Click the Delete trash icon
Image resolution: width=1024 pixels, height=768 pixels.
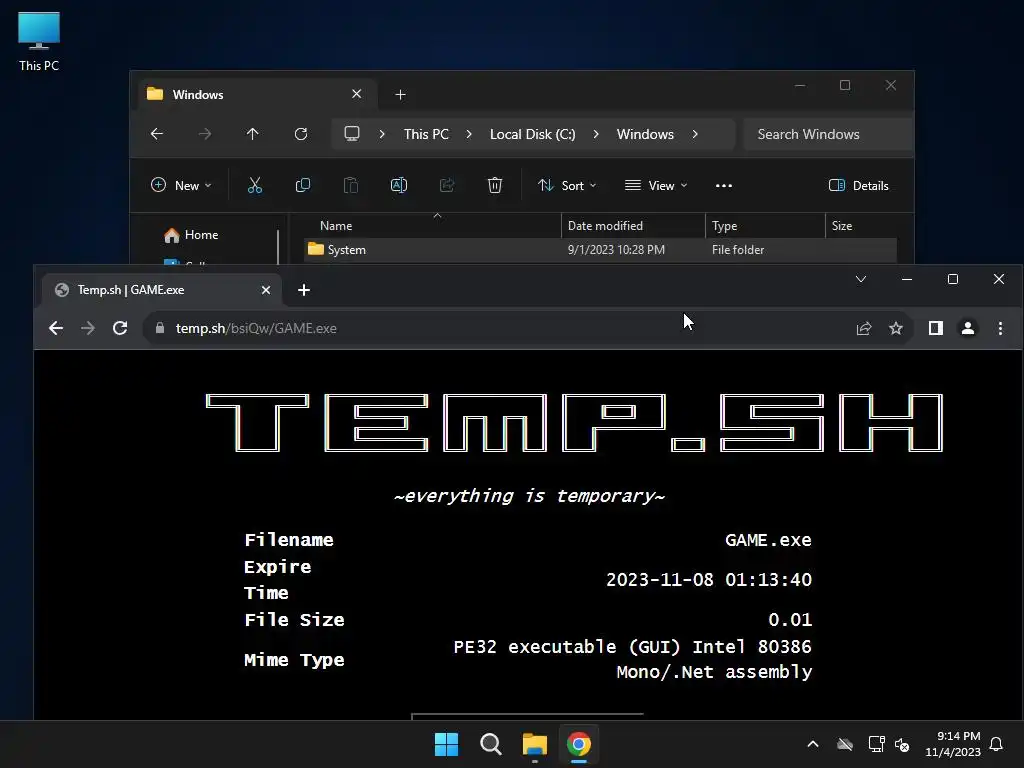(495, 185)
